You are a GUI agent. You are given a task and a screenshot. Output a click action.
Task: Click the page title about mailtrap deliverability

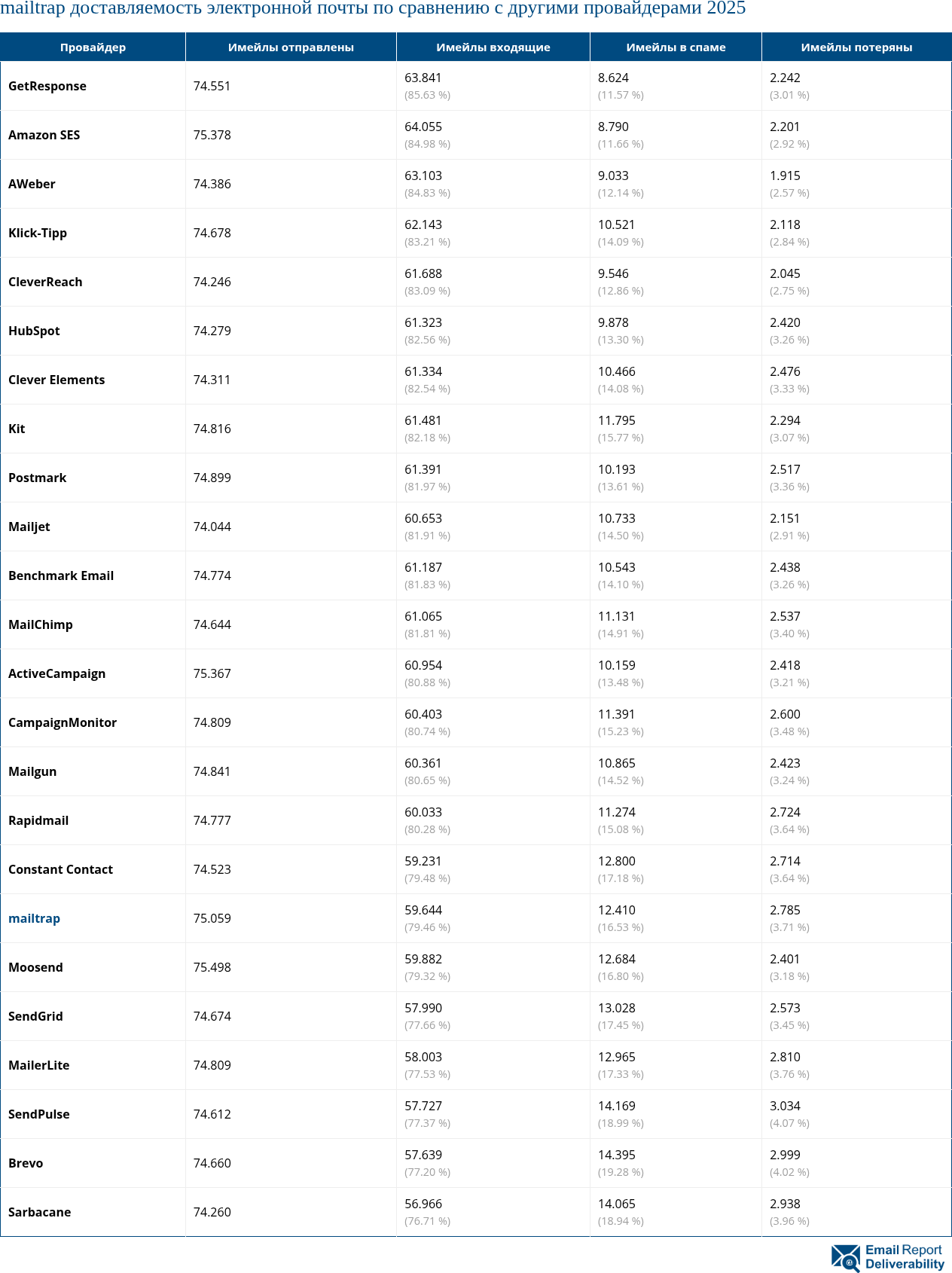(x=373, y=9)
